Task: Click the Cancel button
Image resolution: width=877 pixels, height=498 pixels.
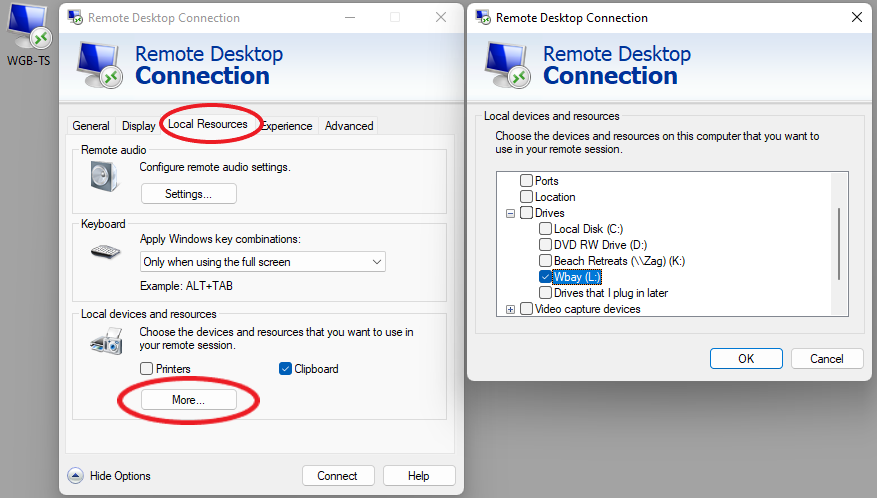Action: tap(827, 359)
